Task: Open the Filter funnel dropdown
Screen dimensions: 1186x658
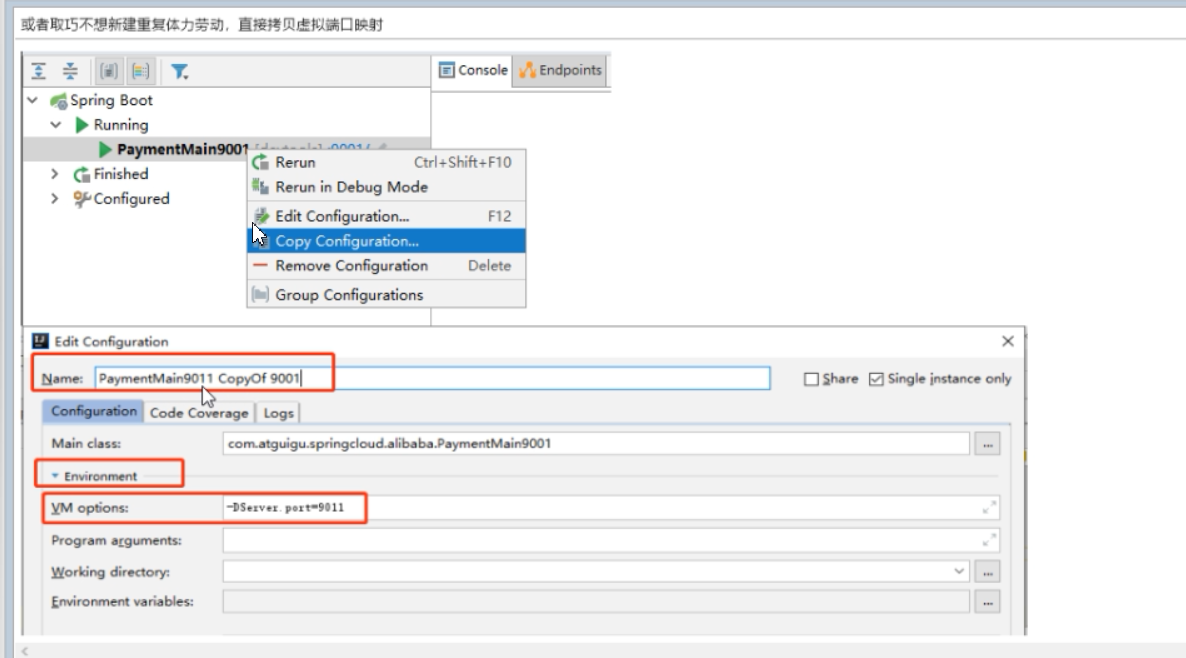Action: [179, 72]
